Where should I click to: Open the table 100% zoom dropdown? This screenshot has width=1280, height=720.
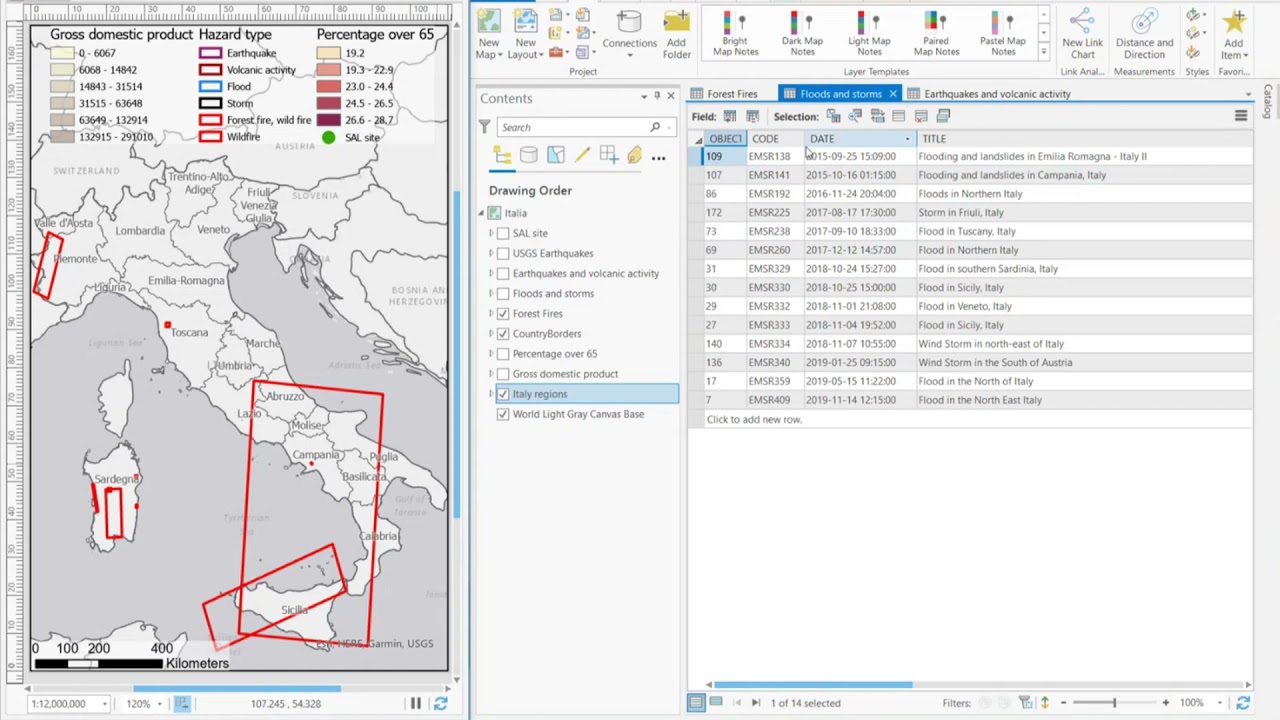(1219, 703)
